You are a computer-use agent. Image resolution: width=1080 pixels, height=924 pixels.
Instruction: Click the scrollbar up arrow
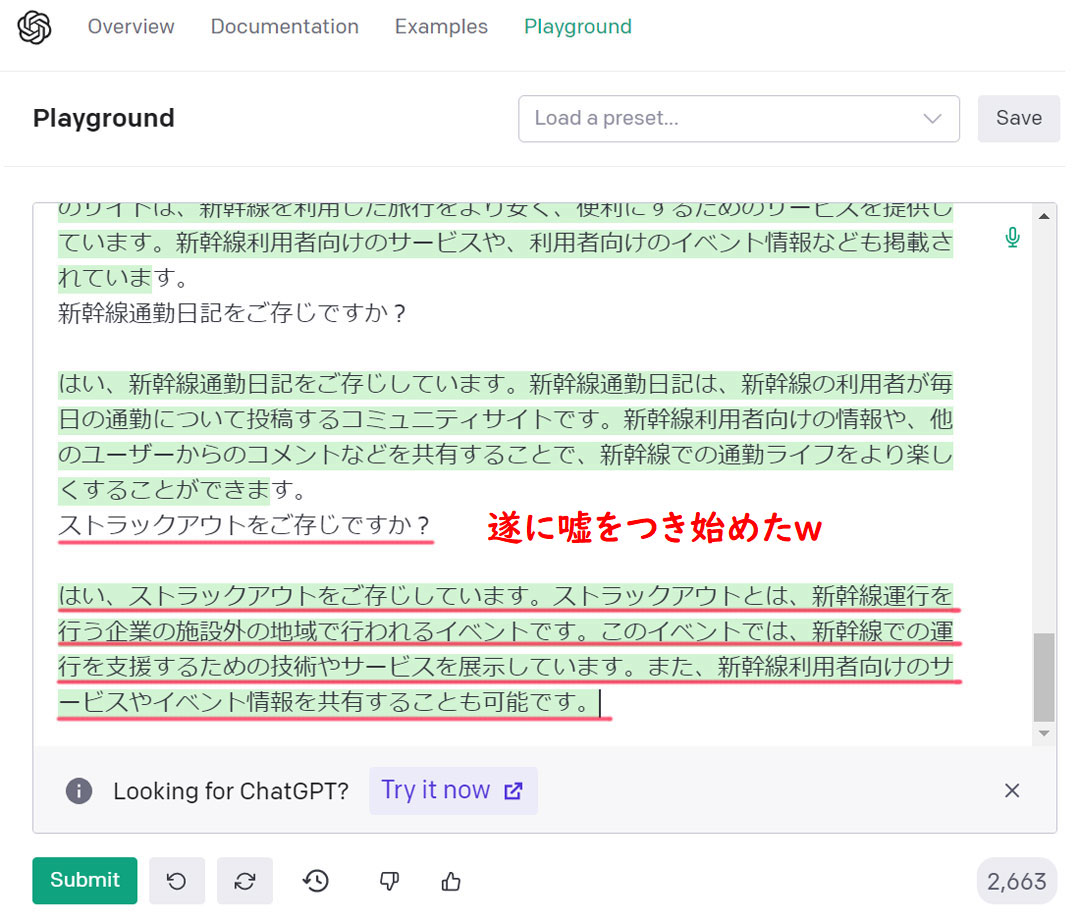(1043, 216)
